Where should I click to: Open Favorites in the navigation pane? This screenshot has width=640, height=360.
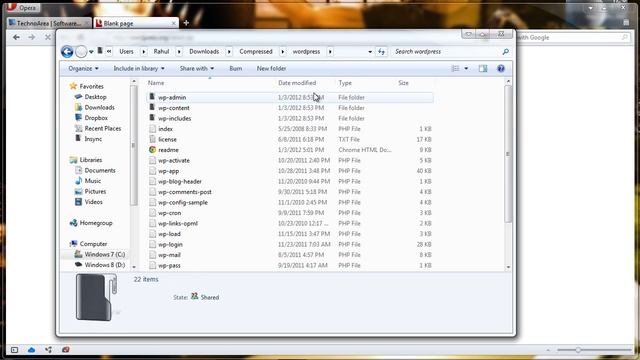point(91,86)
